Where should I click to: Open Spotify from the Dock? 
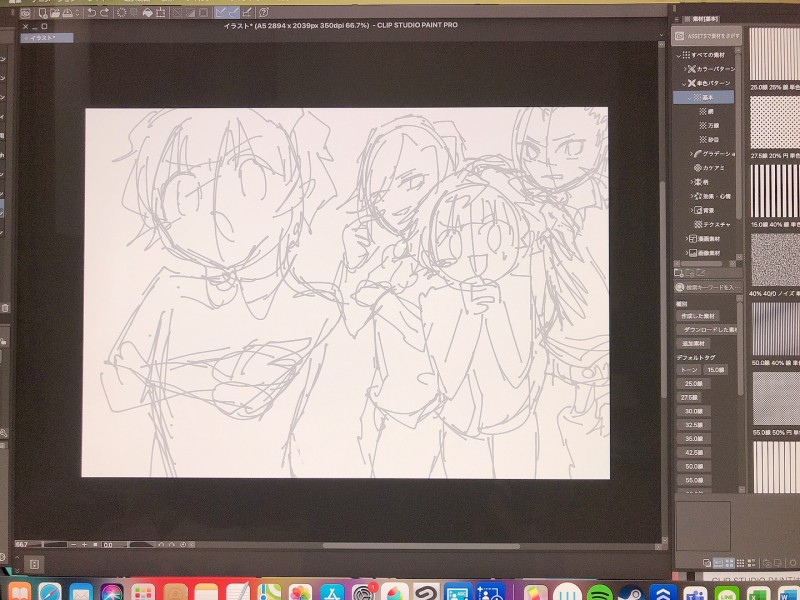pyautogui.click(x=600, y=593)
